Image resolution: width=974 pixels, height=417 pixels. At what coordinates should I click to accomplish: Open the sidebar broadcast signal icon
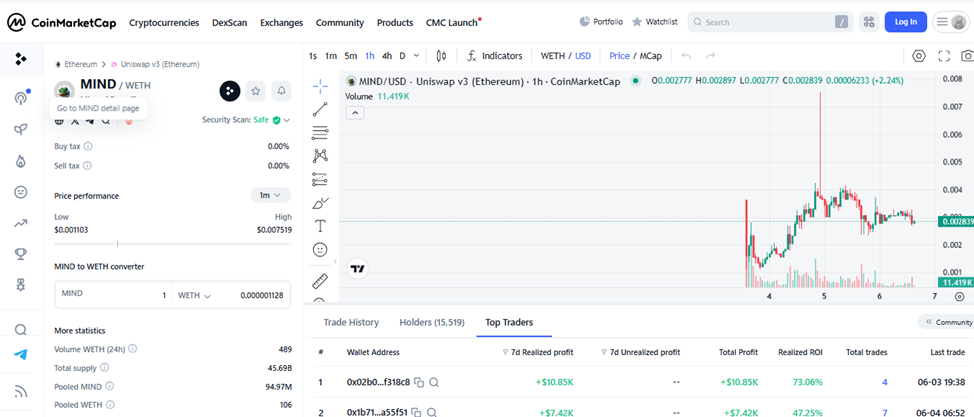20,98
